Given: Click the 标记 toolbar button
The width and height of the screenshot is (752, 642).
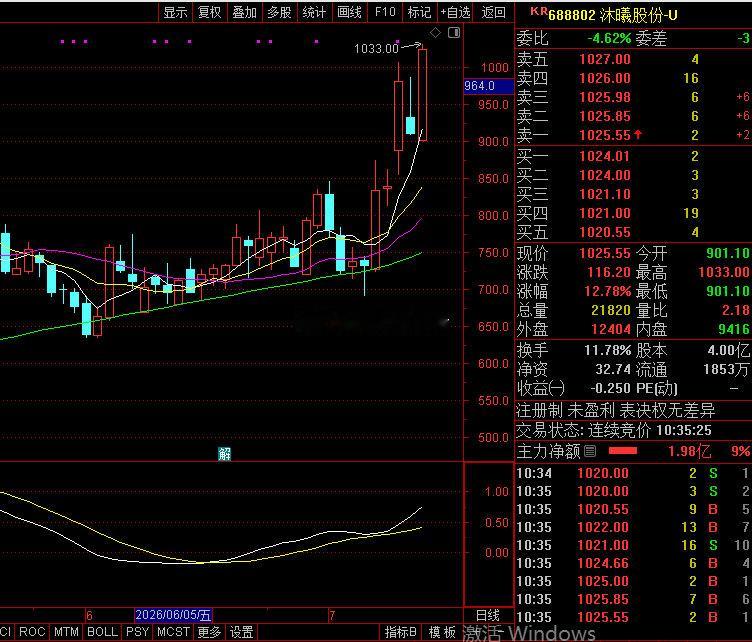Looking at the screenshot, I should tap(420, 12).
